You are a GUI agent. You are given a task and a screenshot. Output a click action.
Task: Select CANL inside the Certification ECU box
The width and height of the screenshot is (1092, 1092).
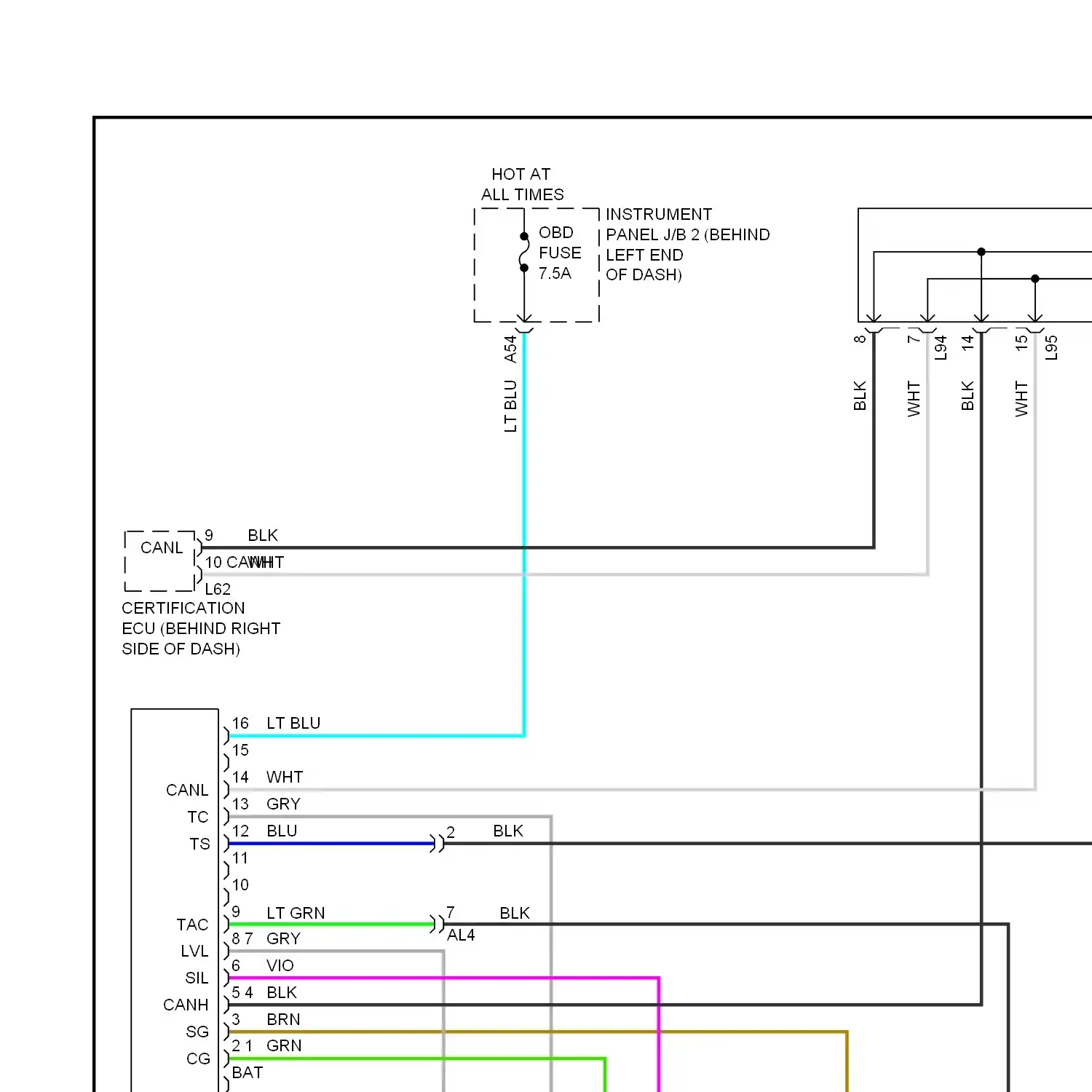pyautogui.click(x=162, y=547)
